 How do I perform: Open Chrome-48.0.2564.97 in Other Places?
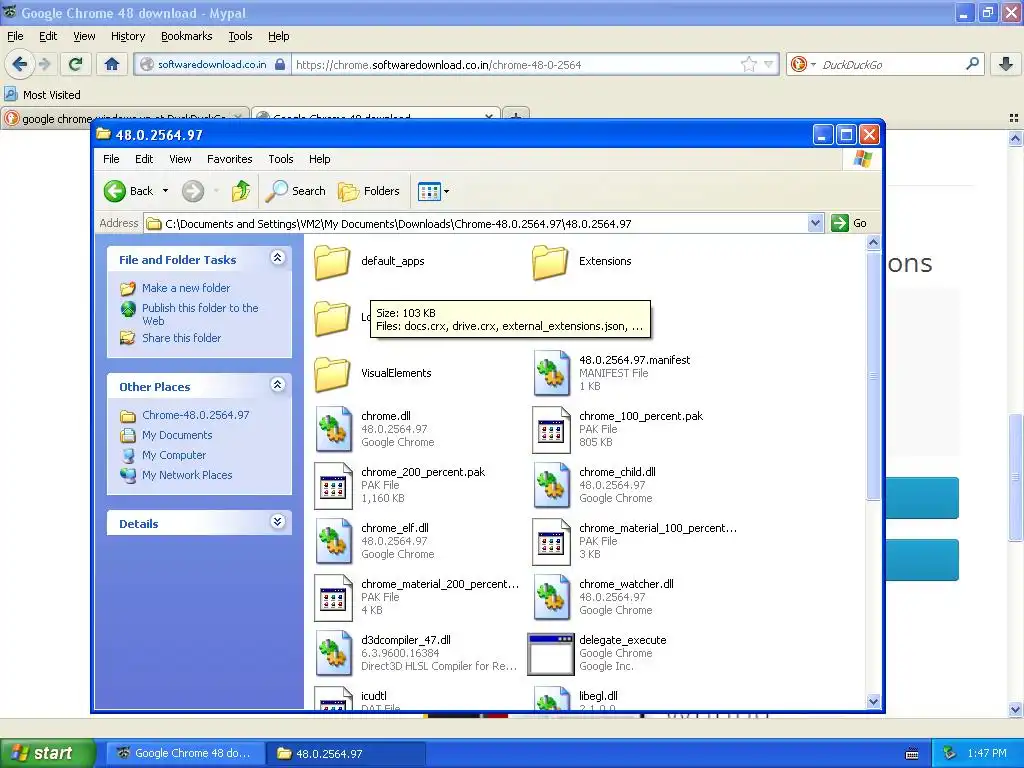(x=195, y=415)
